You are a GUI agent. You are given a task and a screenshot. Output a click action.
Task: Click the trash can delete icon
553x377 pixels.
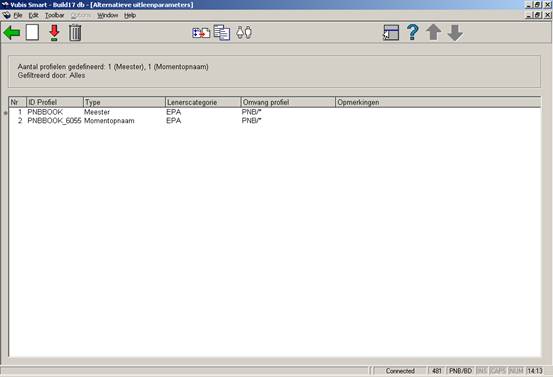pyautogui.click(x=75, y=33)
